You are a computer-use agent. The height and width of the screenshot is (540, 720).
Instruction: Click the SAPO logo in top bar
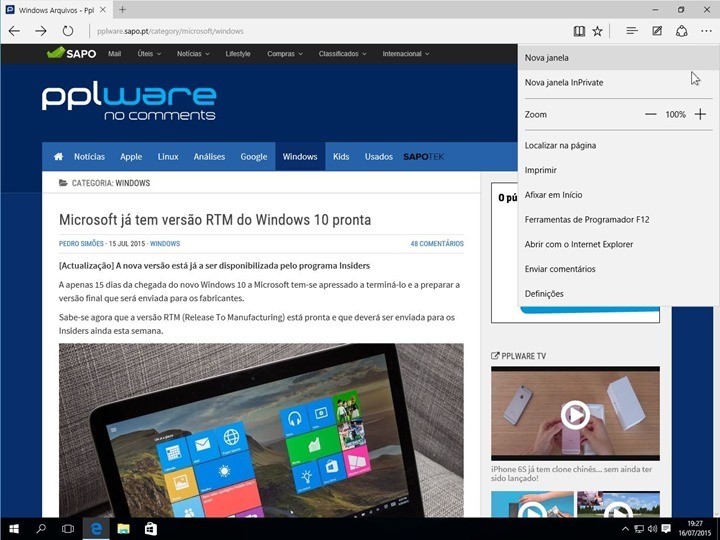(x=71, y=53)
